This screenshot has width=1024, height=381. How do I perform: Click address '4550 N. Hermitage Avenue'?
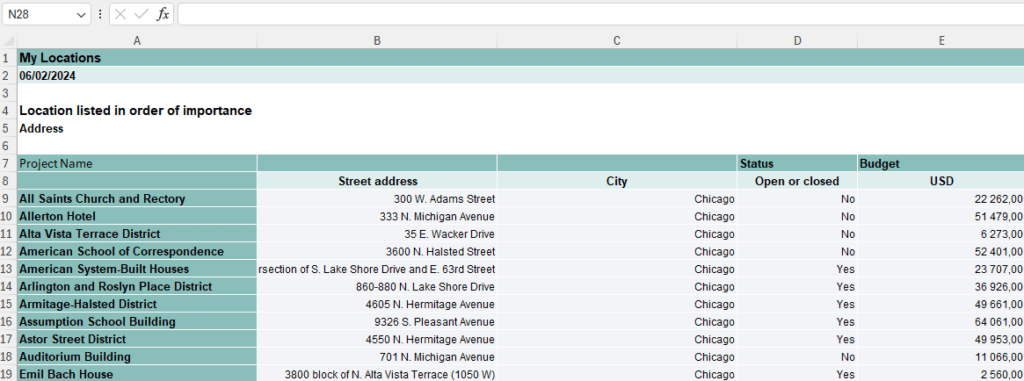click(x=377, y=340)
